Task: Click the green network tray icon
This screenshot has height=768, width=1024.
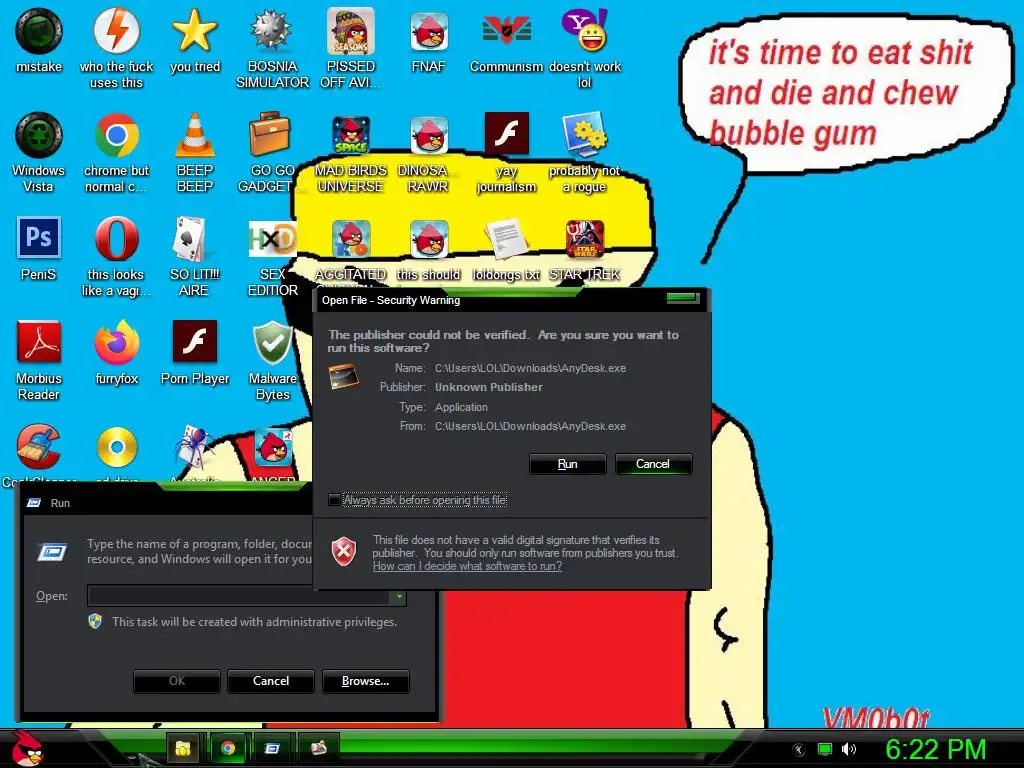Action: point(825,749)
